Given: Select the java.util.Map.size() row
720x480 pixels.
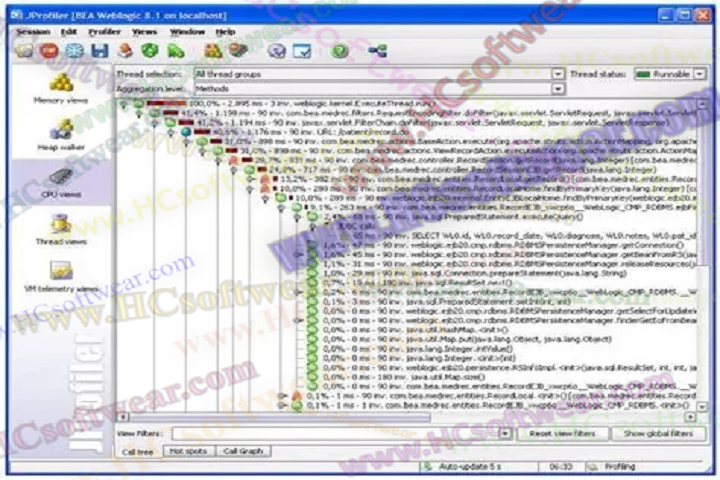Looking at the screenshot, I should click(x=397, y=377).
